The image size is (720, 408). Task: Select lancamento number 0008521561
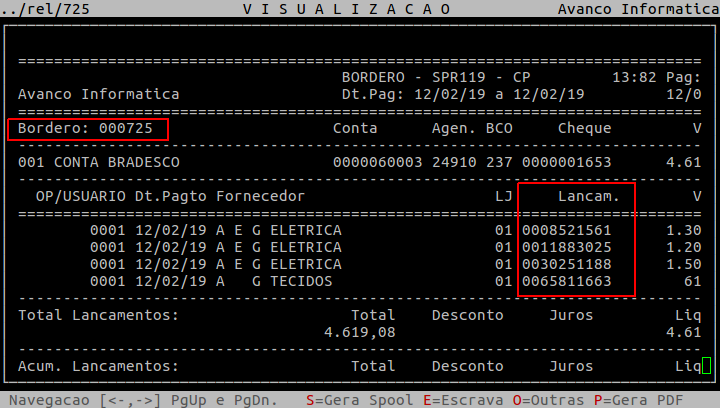pos(566,231)
